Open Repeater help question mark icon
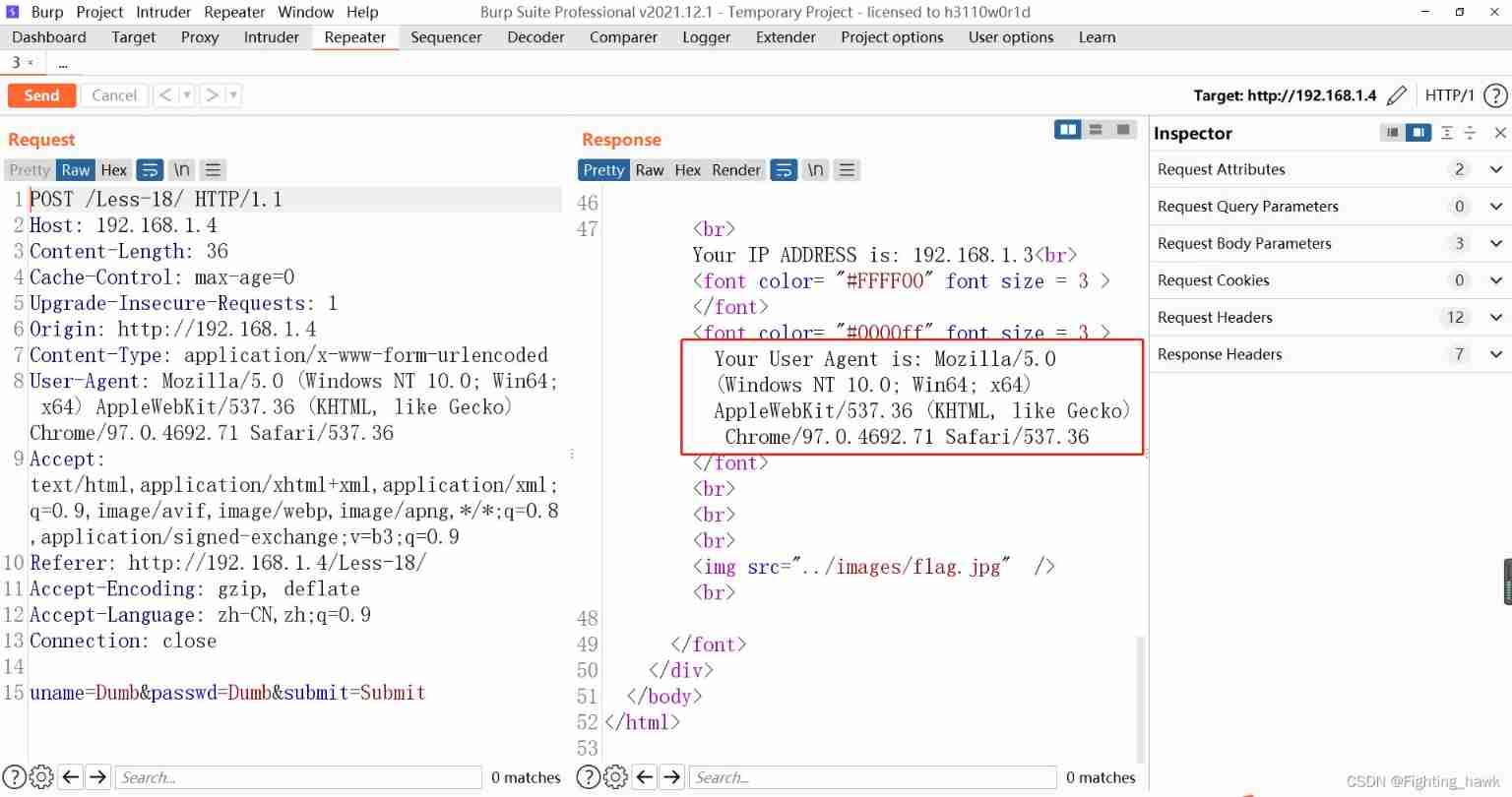1512x797 pixels. [1495, 95]
